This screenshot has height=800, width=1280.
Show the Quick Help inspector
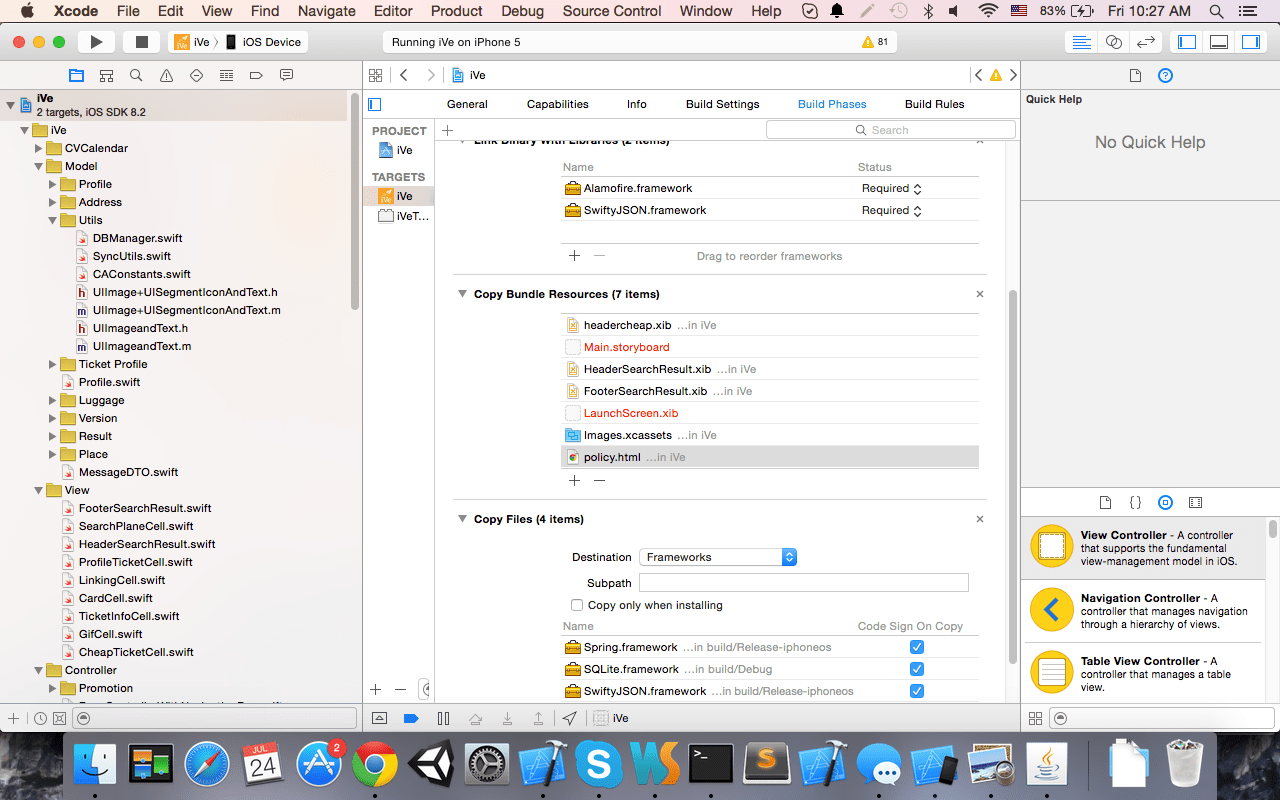point(1165,75)
